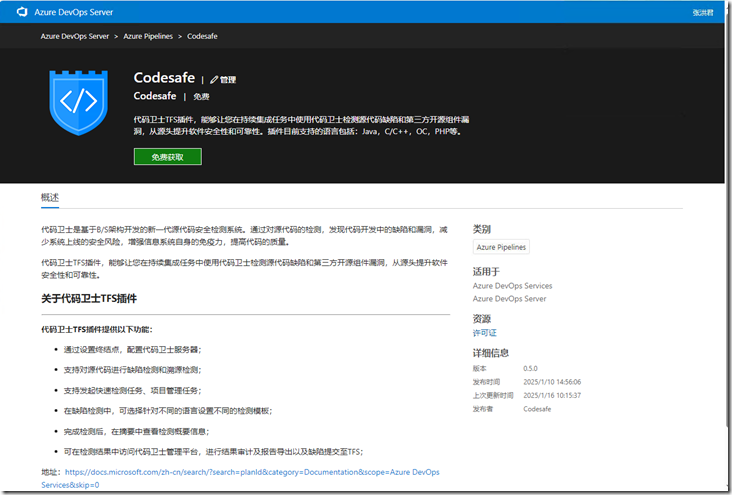Open the Codesafe shield logo image

78,103
